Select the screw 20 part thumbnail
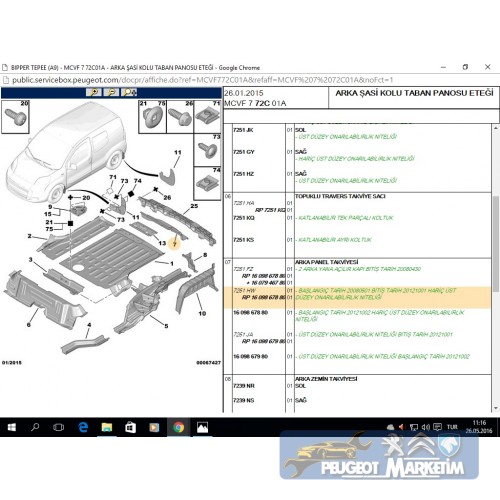This screenshot has height=500, width=500. [15, 117]
